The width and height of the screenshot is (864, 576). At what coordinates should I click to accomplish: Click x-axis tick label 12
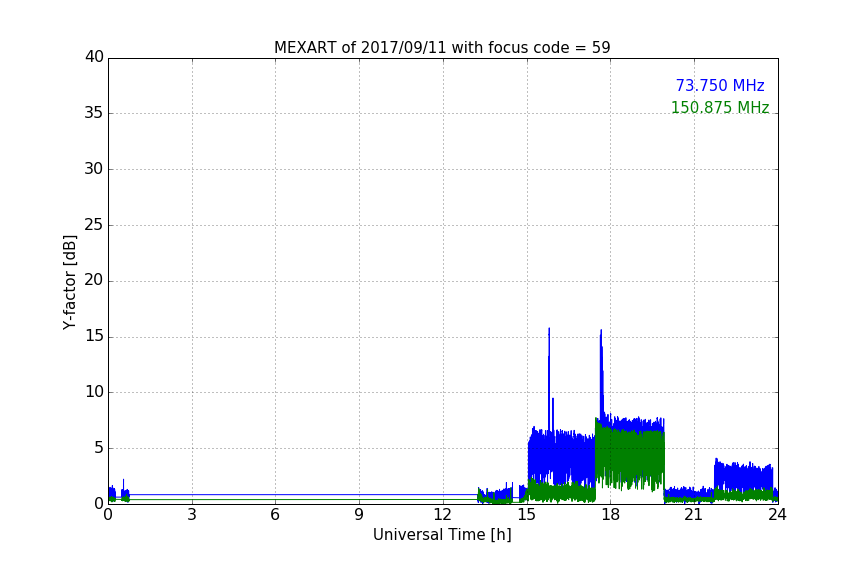click(x=442, y=515)
